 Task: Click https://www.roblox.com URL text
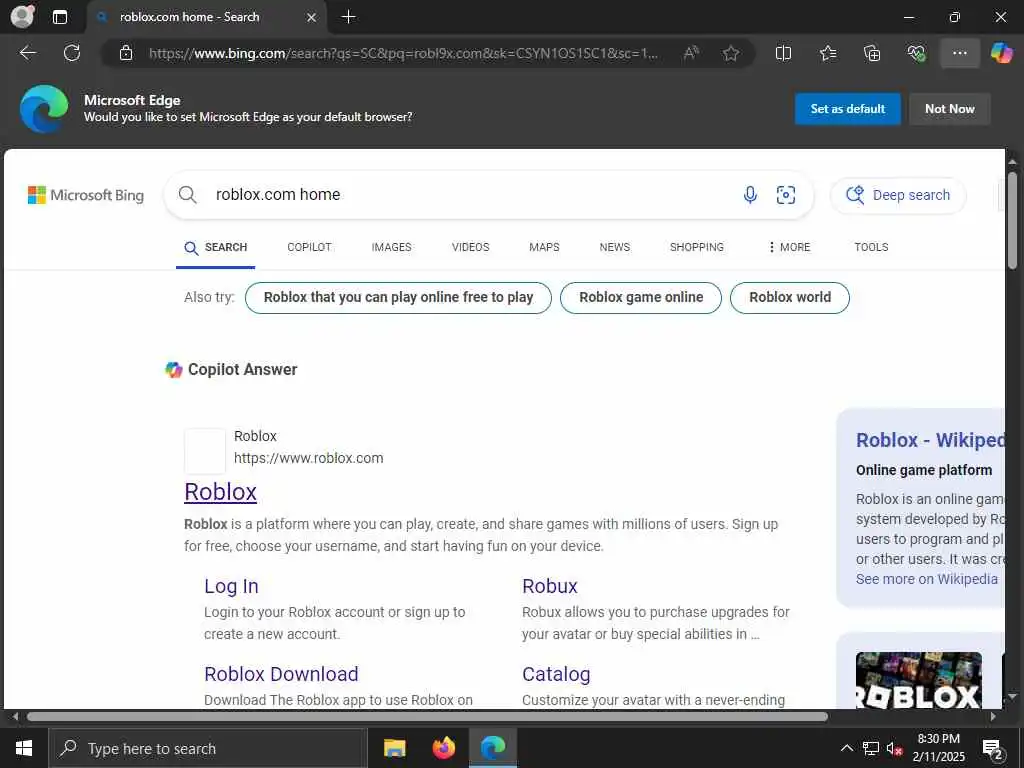pos(309,458)
